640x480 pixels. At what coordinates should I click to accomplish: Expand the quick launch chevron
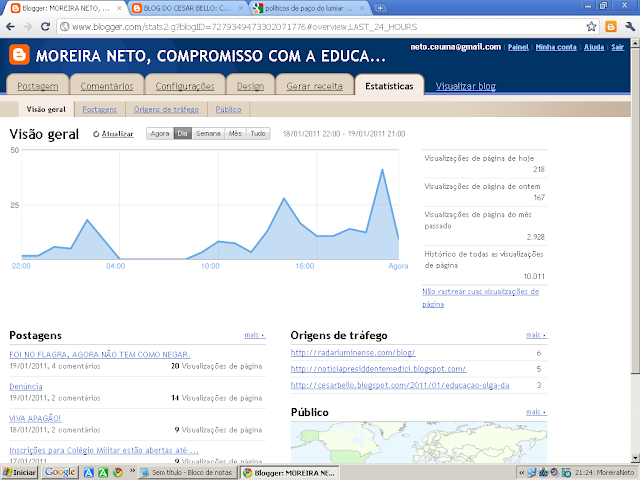tap(132, 471)
